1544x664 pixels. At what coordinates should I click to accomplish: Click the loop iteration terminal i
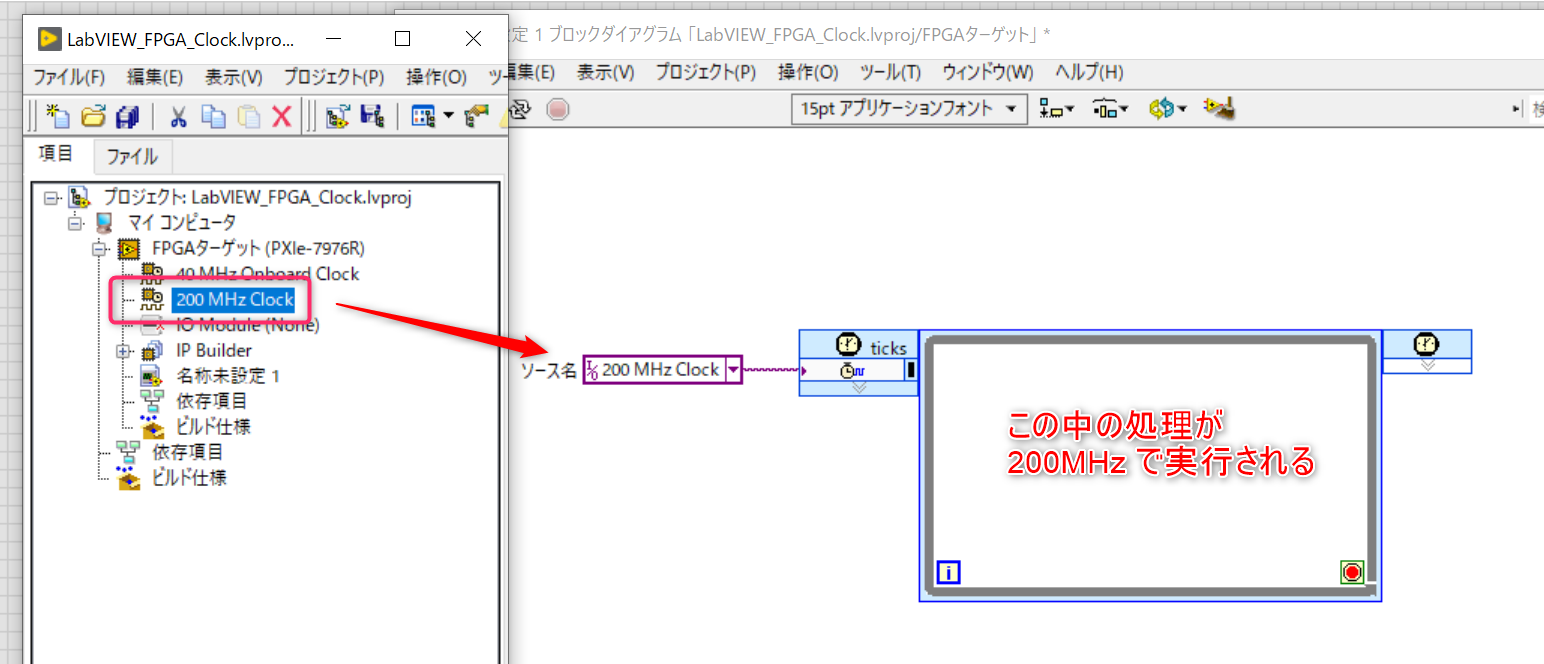(948, 573)
